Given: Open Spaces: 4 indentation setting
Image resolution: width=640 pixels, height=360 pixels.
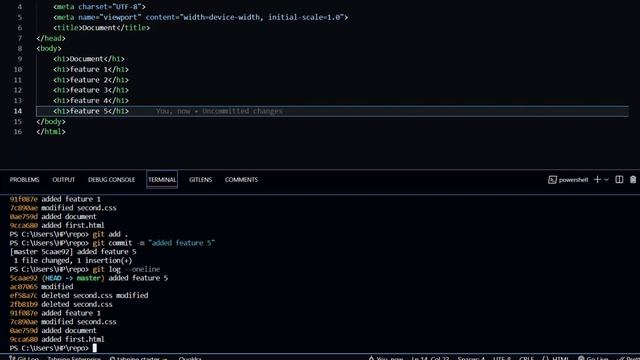Looking at the screenshot, I should pos(471,358).
